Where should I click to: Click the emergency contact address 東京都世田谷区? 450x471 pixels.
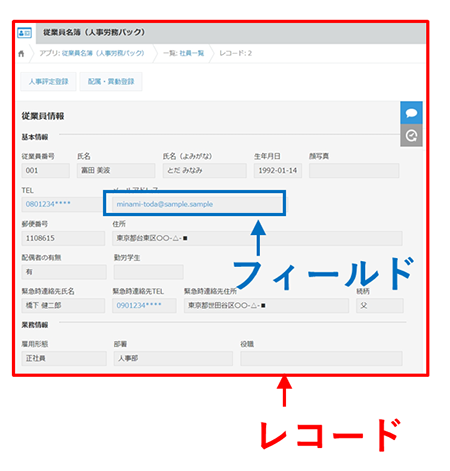(266, 305)
